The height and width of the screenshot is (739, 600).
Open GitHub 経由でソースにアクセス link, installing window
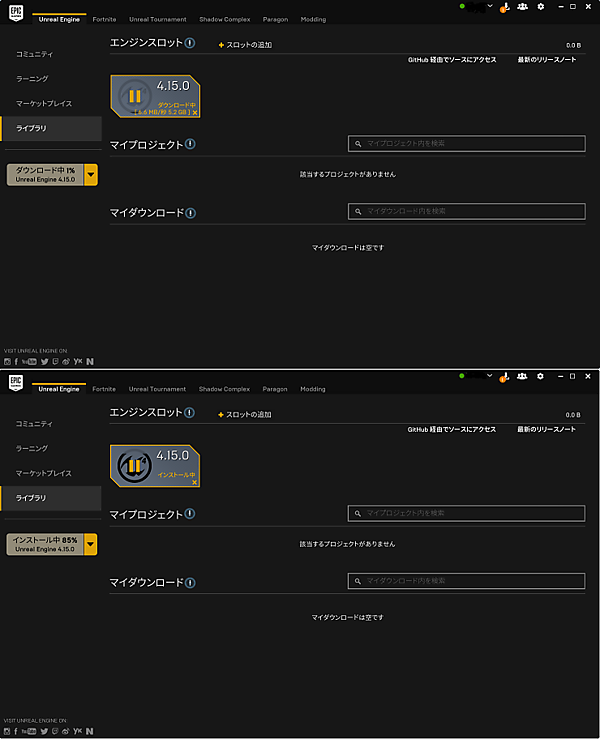pyautogui.click(x=452, y=429)
